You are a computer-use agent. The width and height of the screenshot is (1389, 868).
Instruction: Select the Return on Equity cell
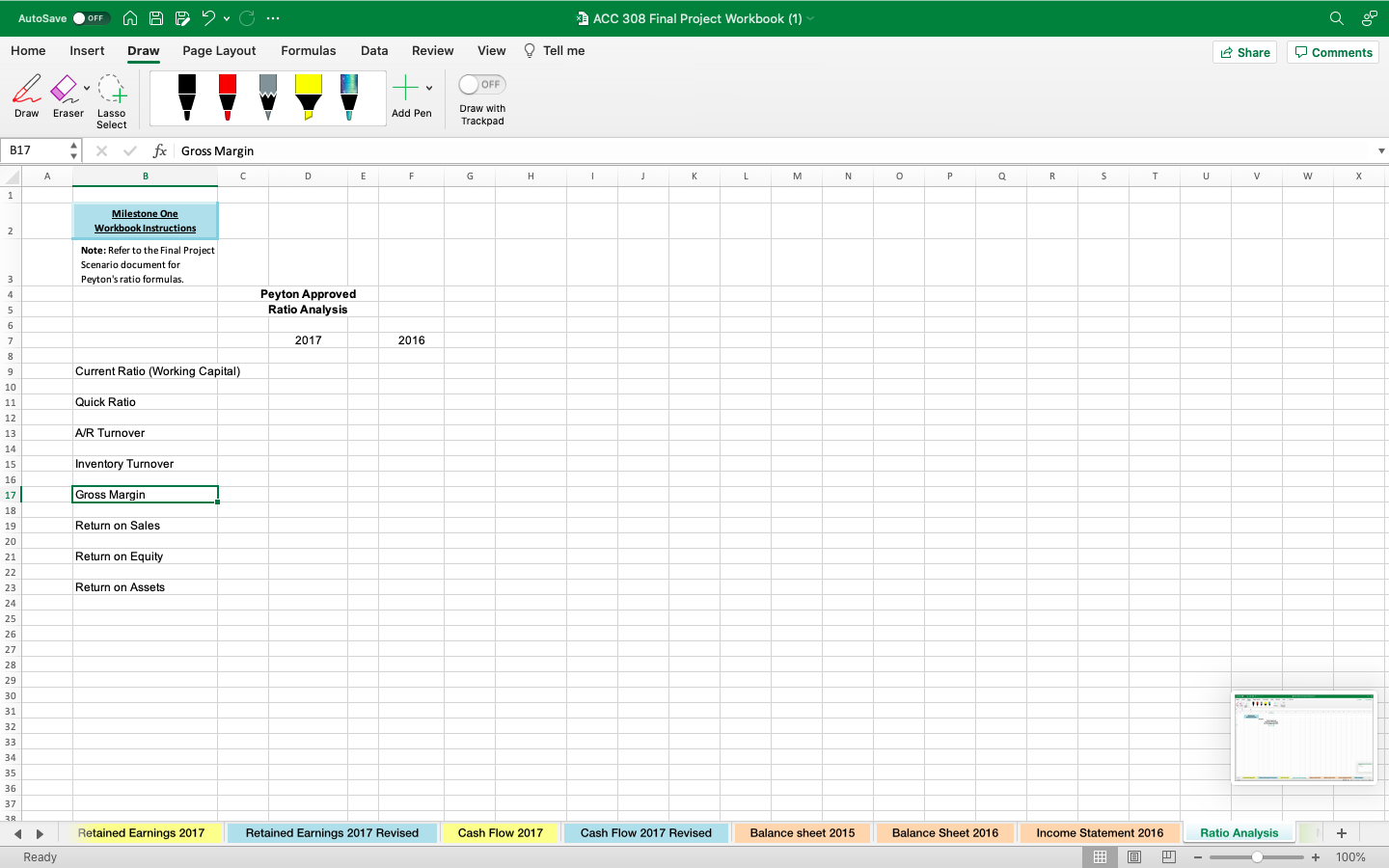point(145,556)
